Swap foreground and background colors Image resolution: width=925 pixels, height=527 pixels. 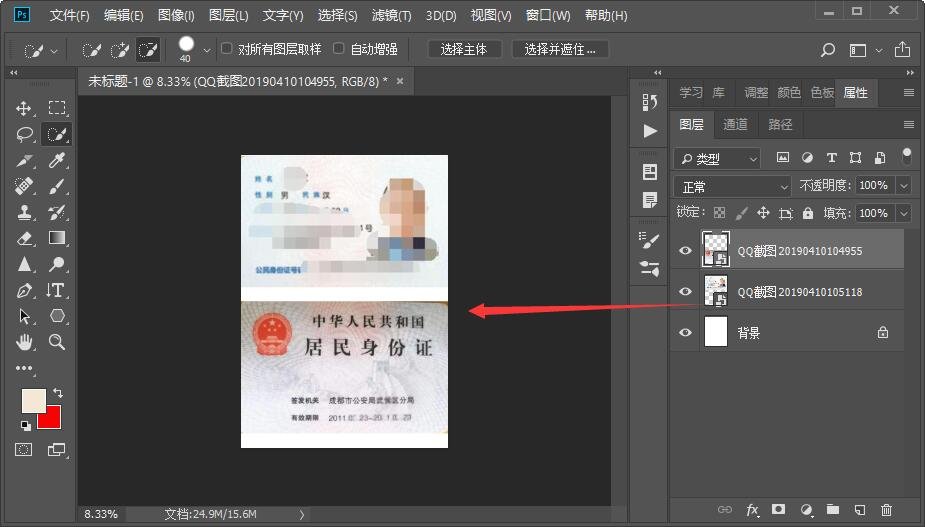[x=58, y=392]
